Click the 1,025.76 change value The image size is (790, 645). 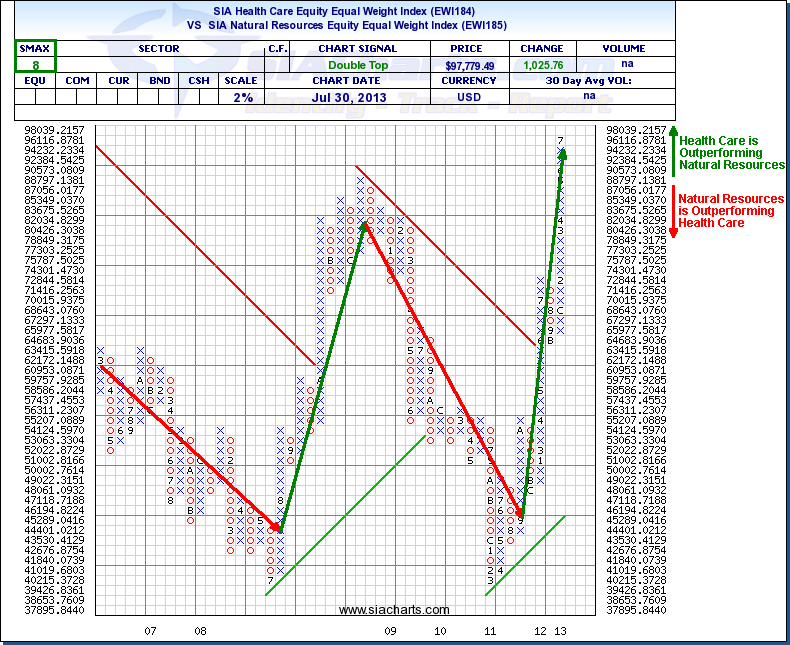pos(541,64)
